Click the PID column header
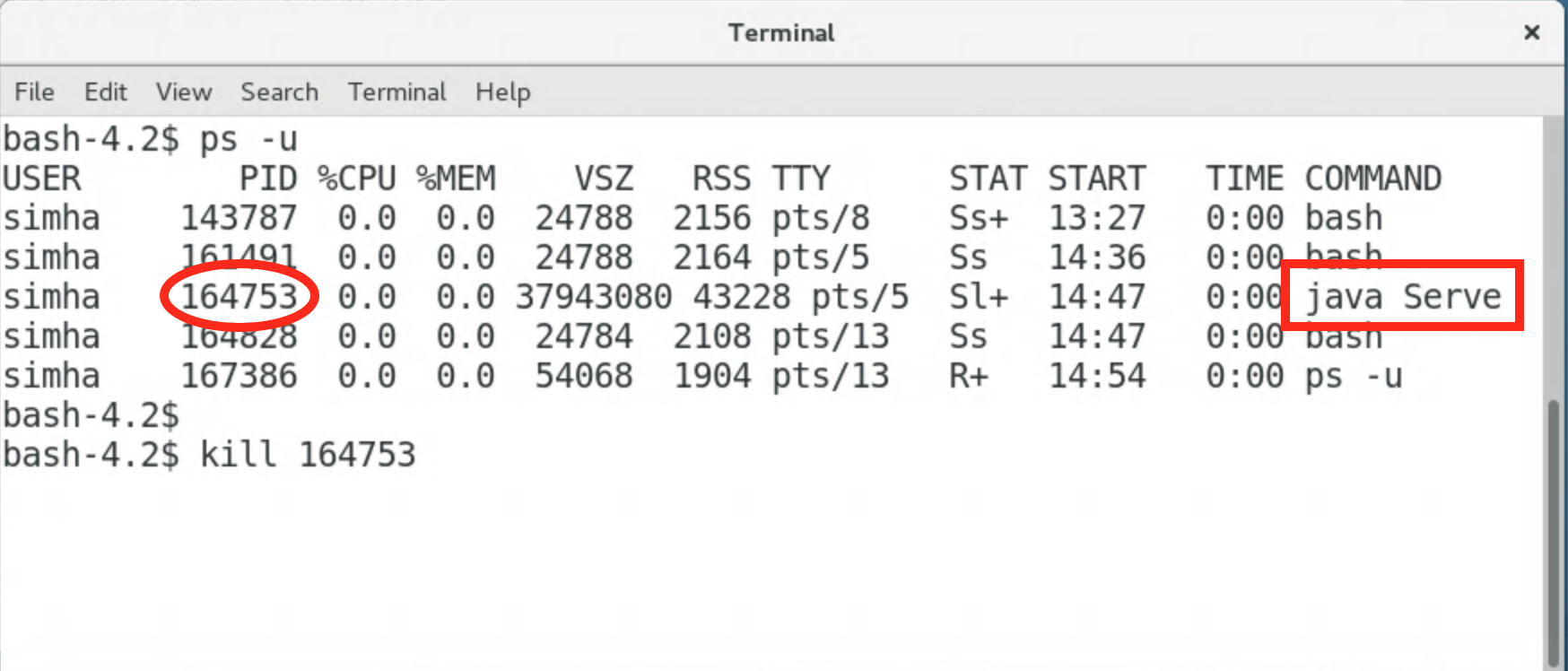The image size is (1568, 671). click(267, 179)
